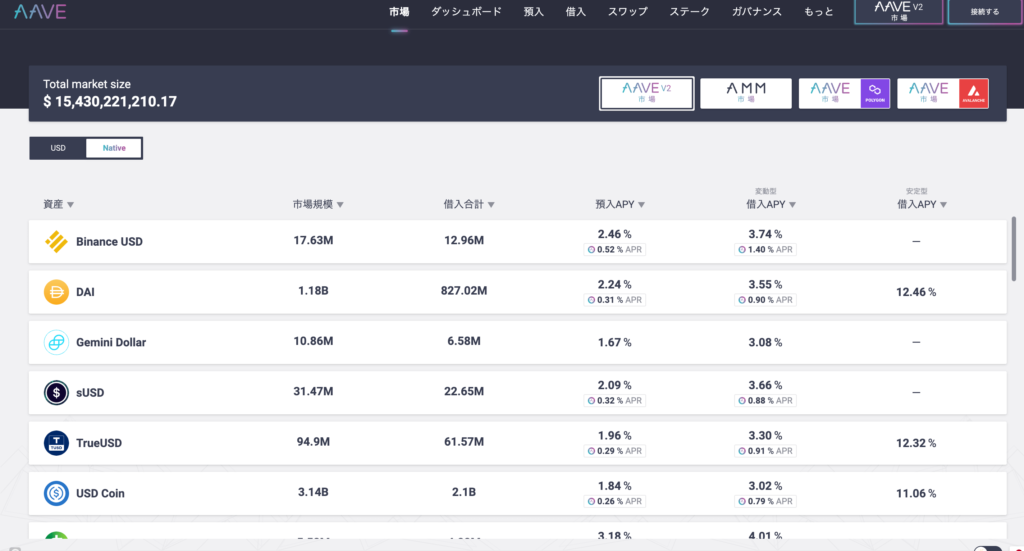
Task: Sort by 借入合計 column arrow
Action: (x=491, y=205)
